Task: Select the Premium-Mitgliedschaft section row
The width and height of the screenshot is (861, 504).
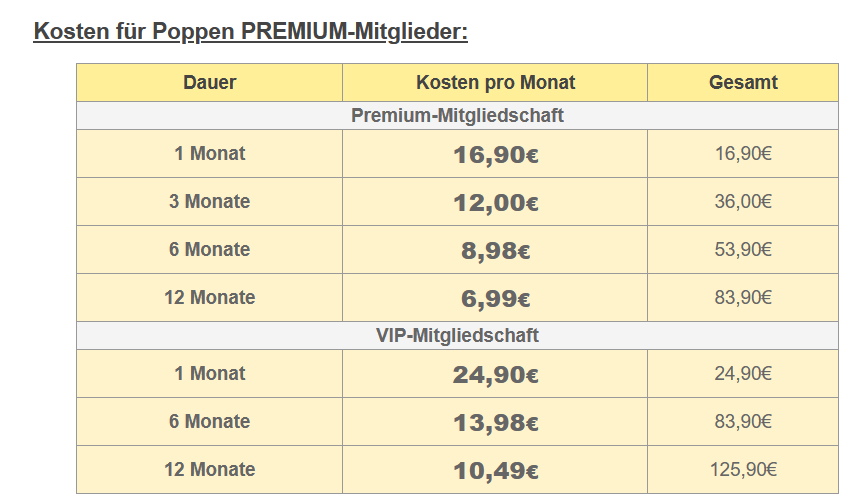Action: coord(457,116)
